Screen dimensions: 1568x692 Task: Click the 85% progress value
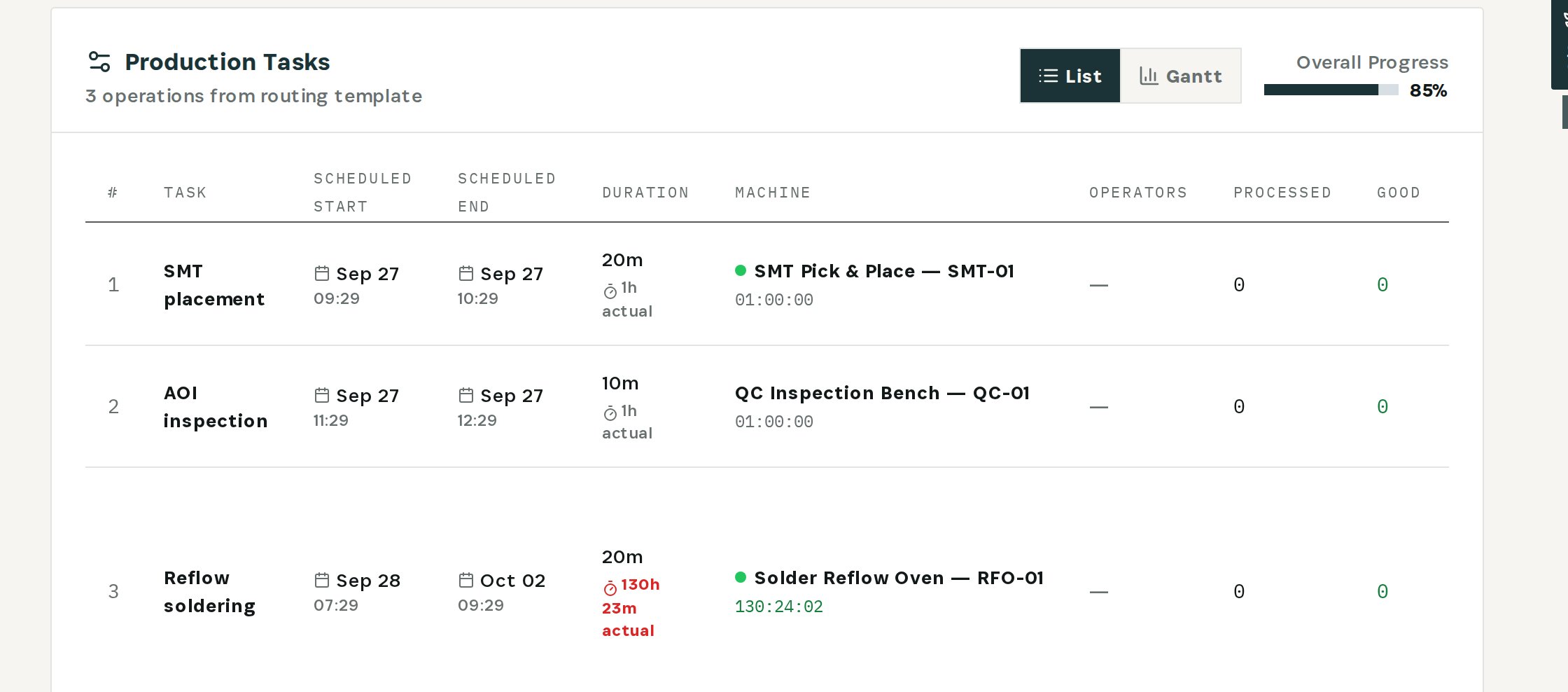1428,90
